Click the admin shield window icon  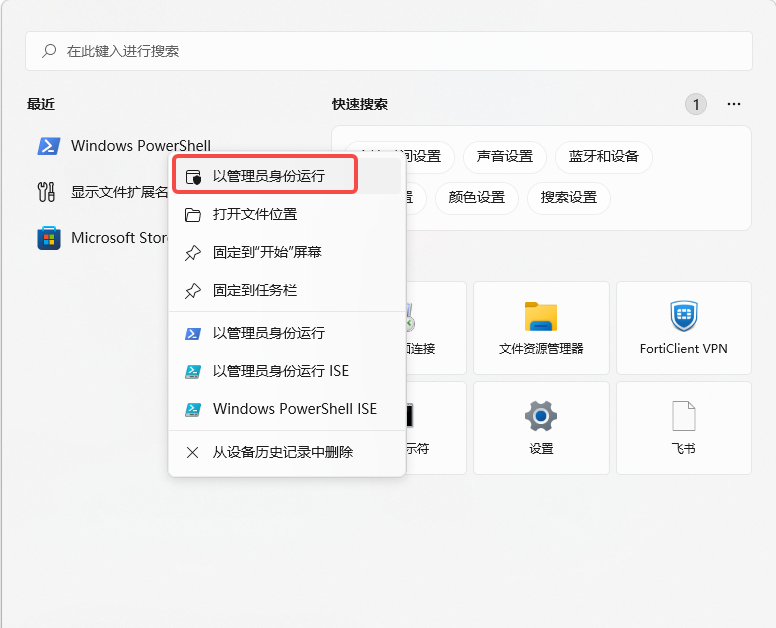pyautogui.click(x=193, y=177)
